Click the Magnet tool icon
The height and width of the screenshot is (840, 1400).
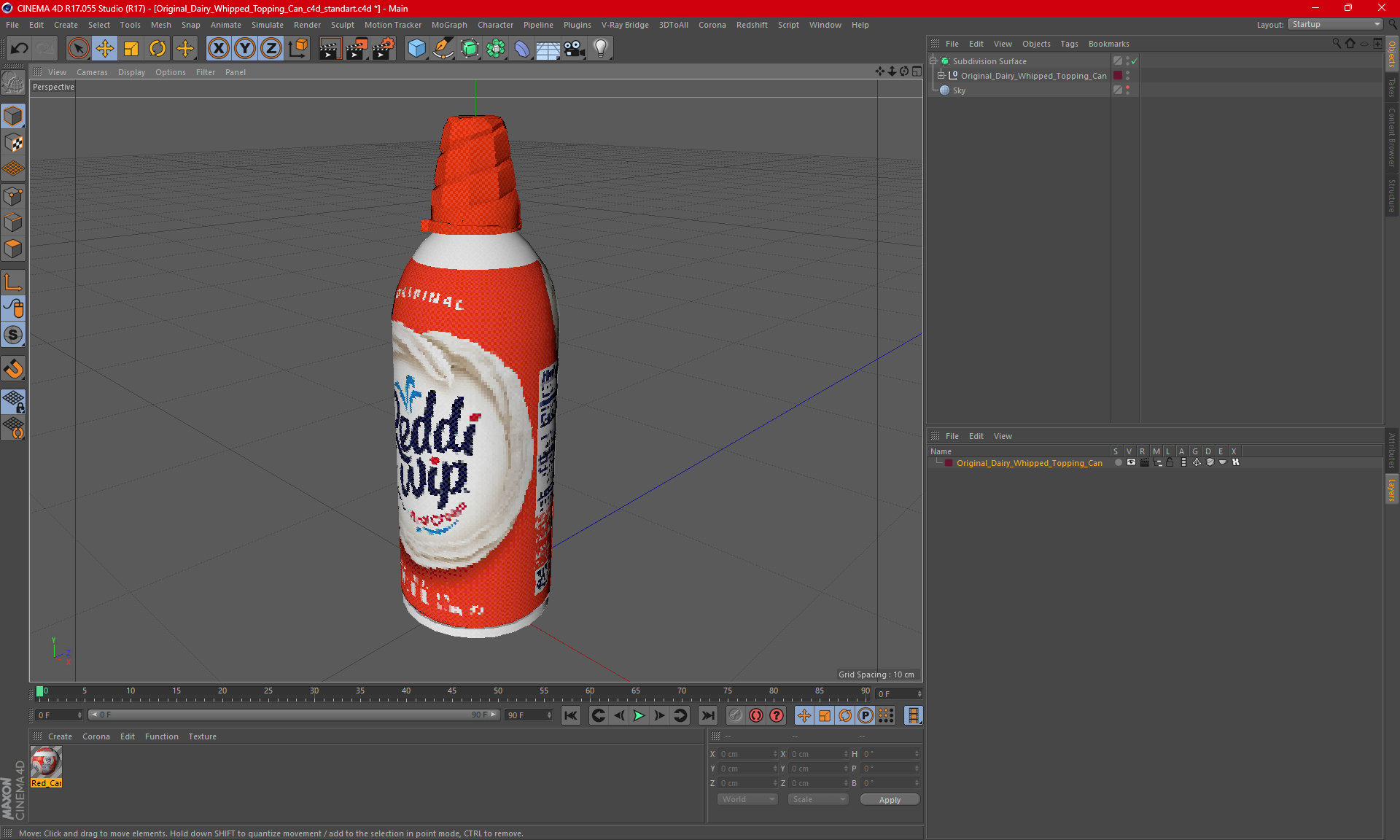coord(13,369)
